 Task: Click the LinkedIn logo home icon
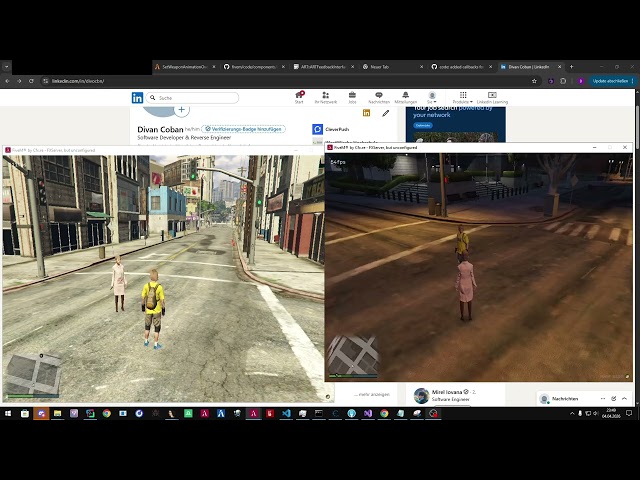tap(137, 98)
